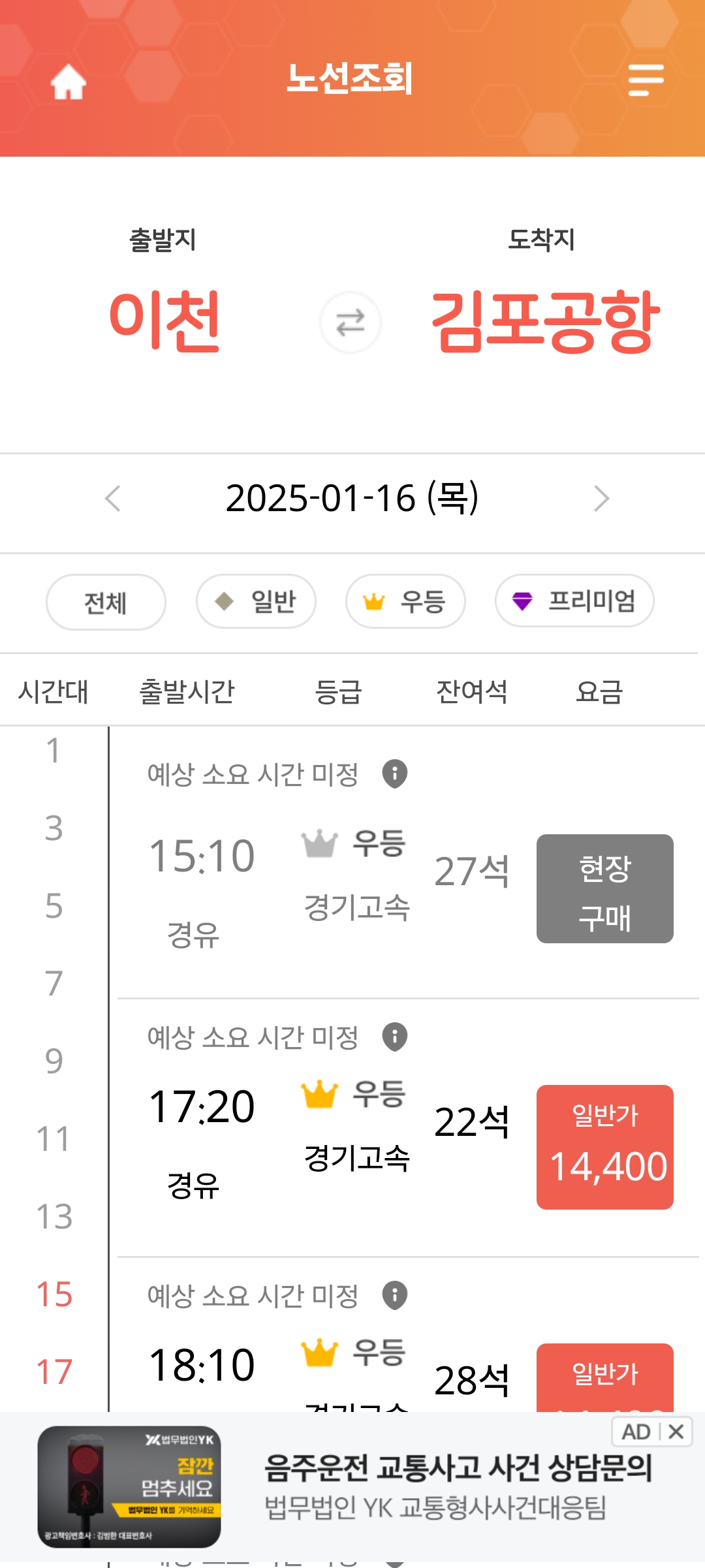Select the 프리미엄 grade filter chip
This screenshot has height=1568, width=705.
click(x=574, y=601)
